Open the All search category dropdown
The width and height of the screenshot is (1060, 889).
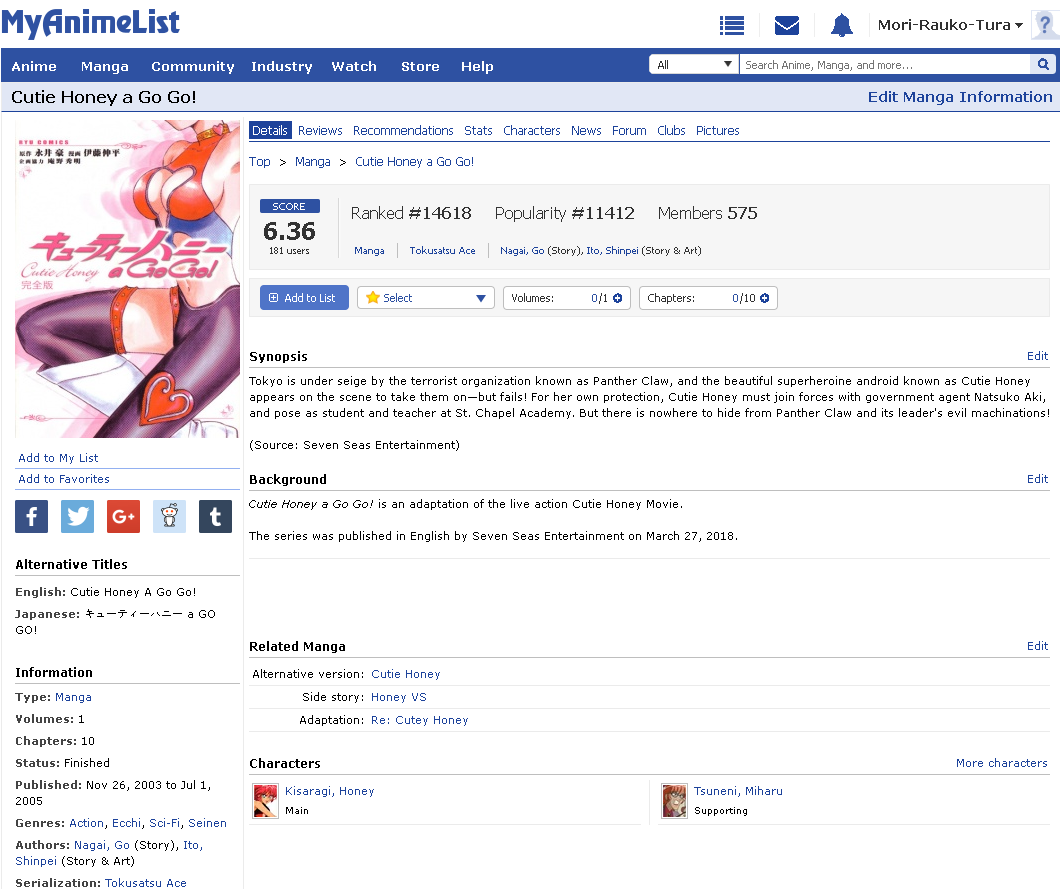(x=694, y=64)
